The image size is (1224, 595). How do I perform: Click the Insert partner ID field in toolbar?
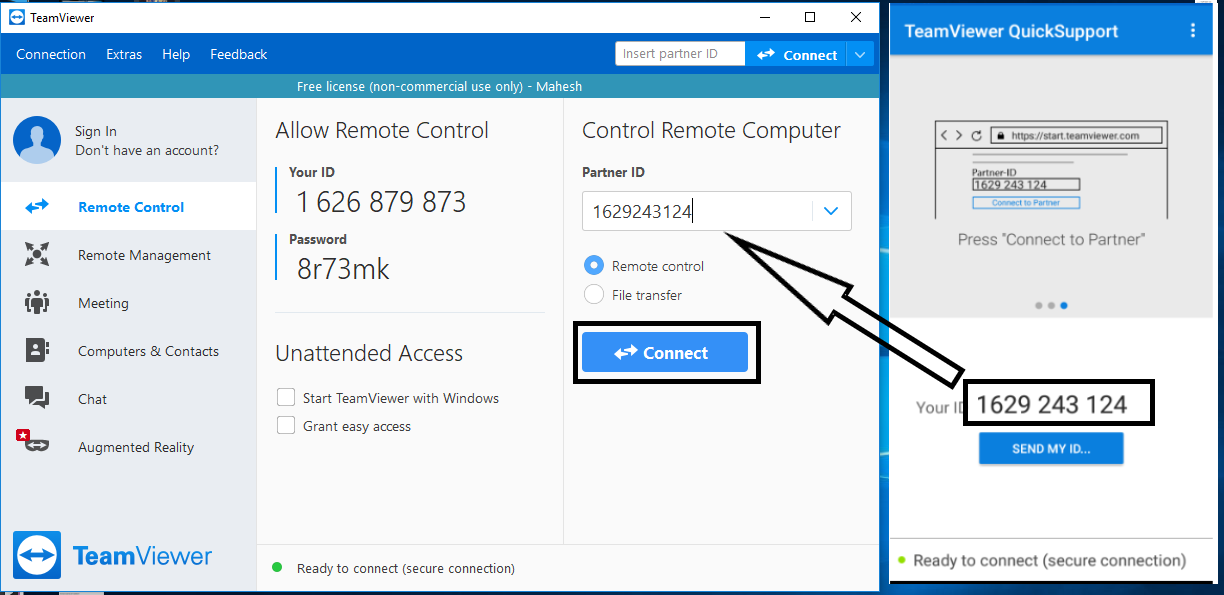680,54
